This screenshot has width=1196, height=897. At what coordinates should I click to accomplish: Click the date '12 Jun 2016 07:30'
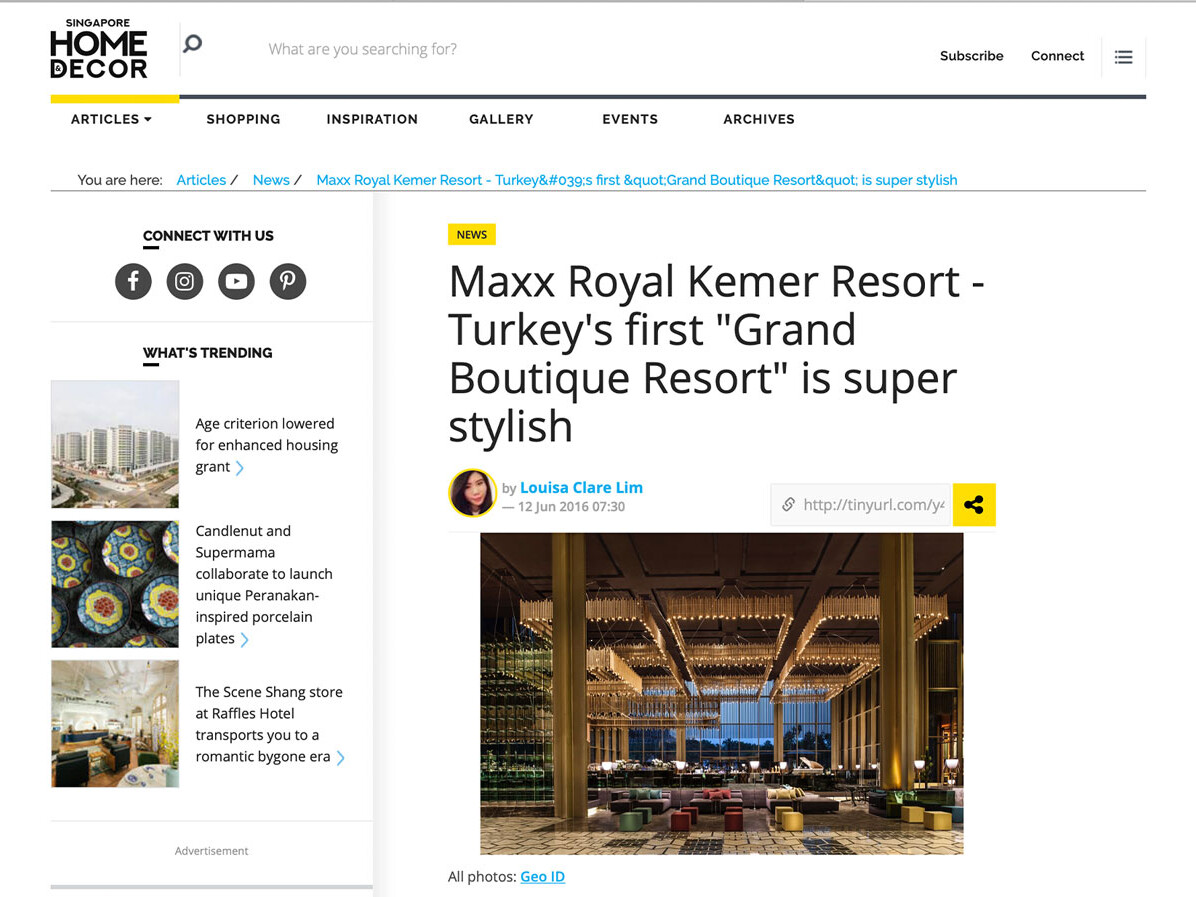[x=571, y=506]
